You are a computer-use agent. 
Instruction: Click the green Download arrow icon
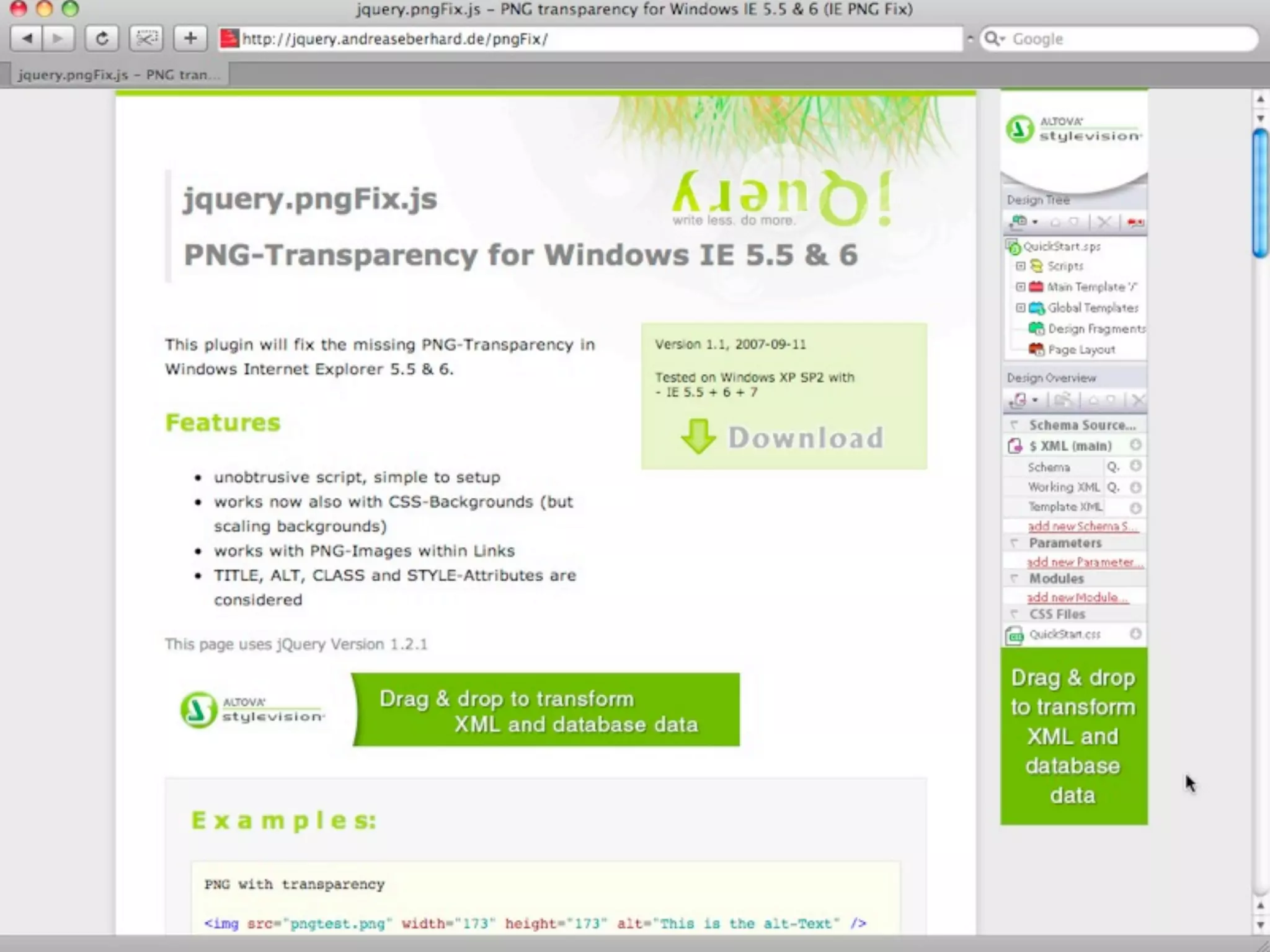698,436
